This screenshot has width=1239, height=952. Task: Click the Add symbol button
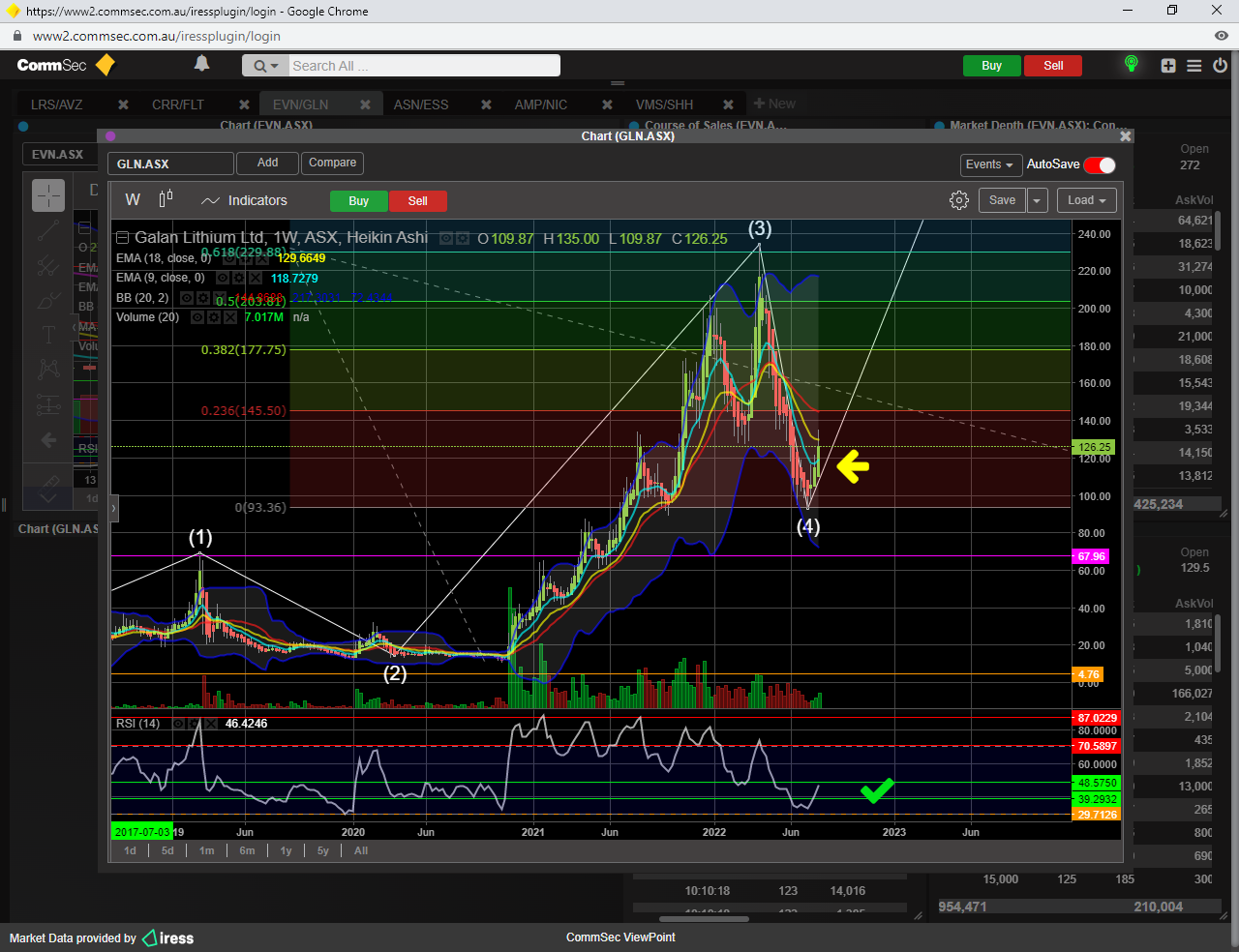(267, 163)
